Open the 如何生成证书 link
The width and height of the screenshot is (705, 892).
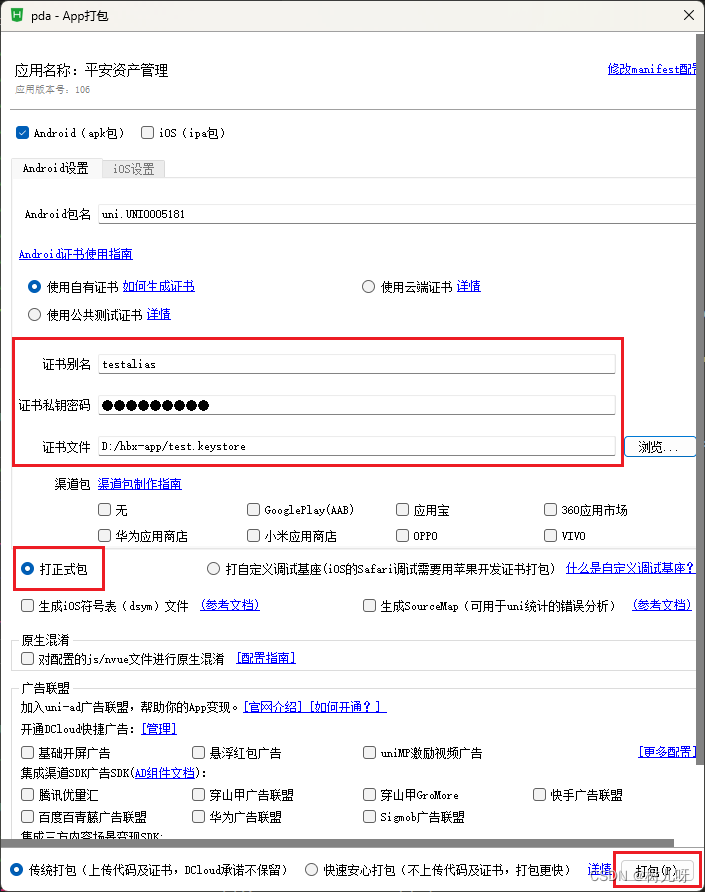tap(159, 286)
